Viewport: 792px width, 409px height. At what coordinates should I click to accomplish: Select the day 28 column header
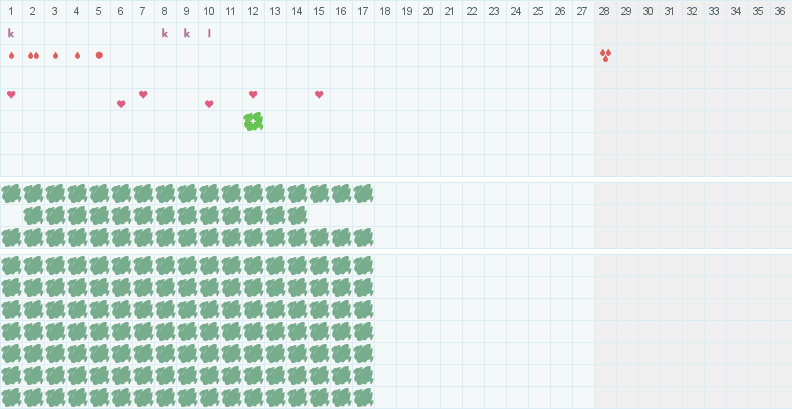[604, 10]
